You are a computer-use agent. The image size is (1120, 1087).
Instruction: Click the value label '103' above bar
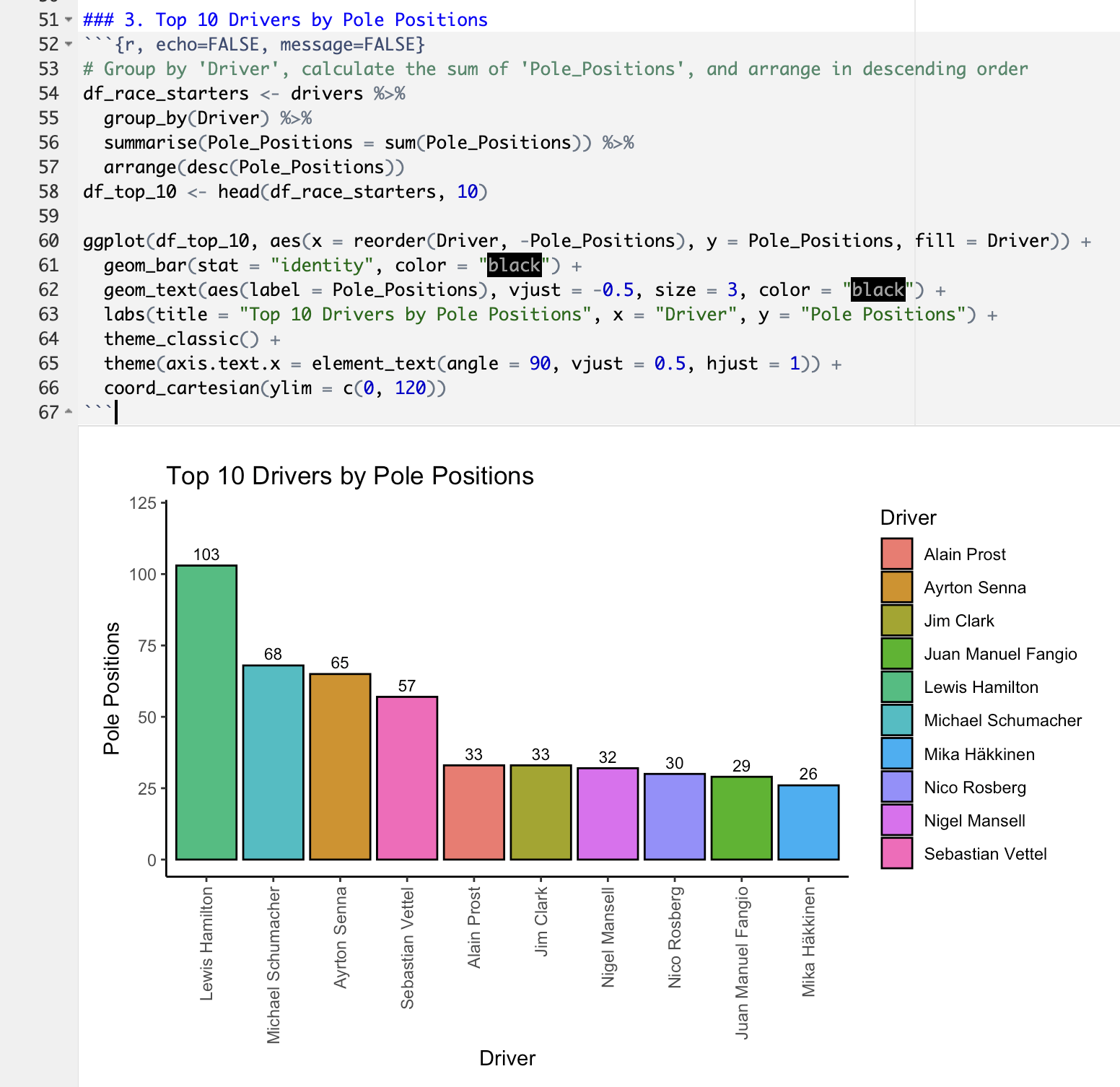click(206, 554)
